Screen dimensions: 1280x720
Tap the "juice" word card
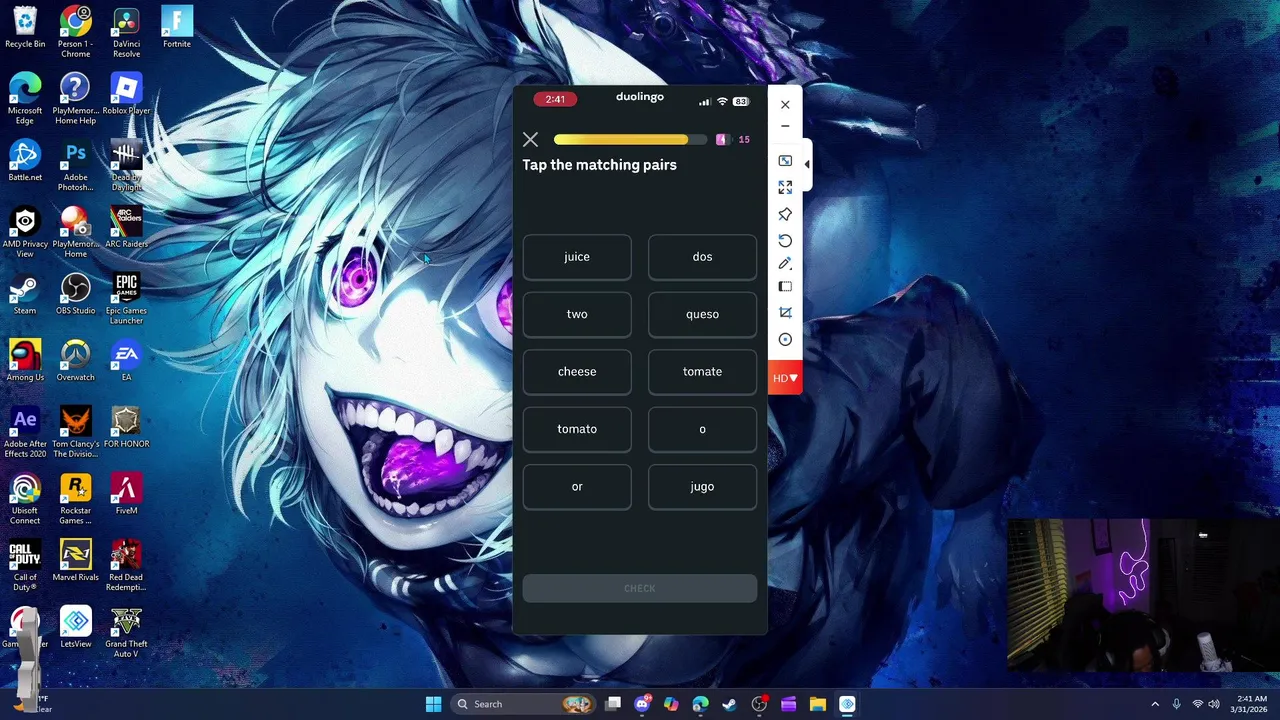[577, 257]
